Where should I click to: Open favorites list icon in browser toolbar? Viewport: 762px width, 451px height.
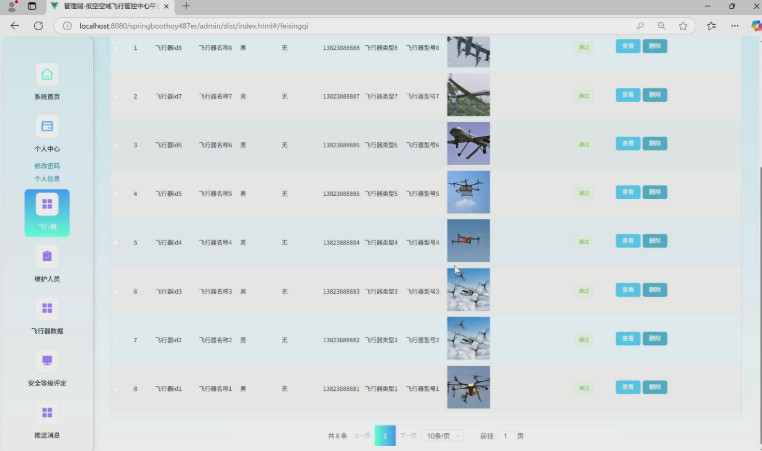coord(711,26)
